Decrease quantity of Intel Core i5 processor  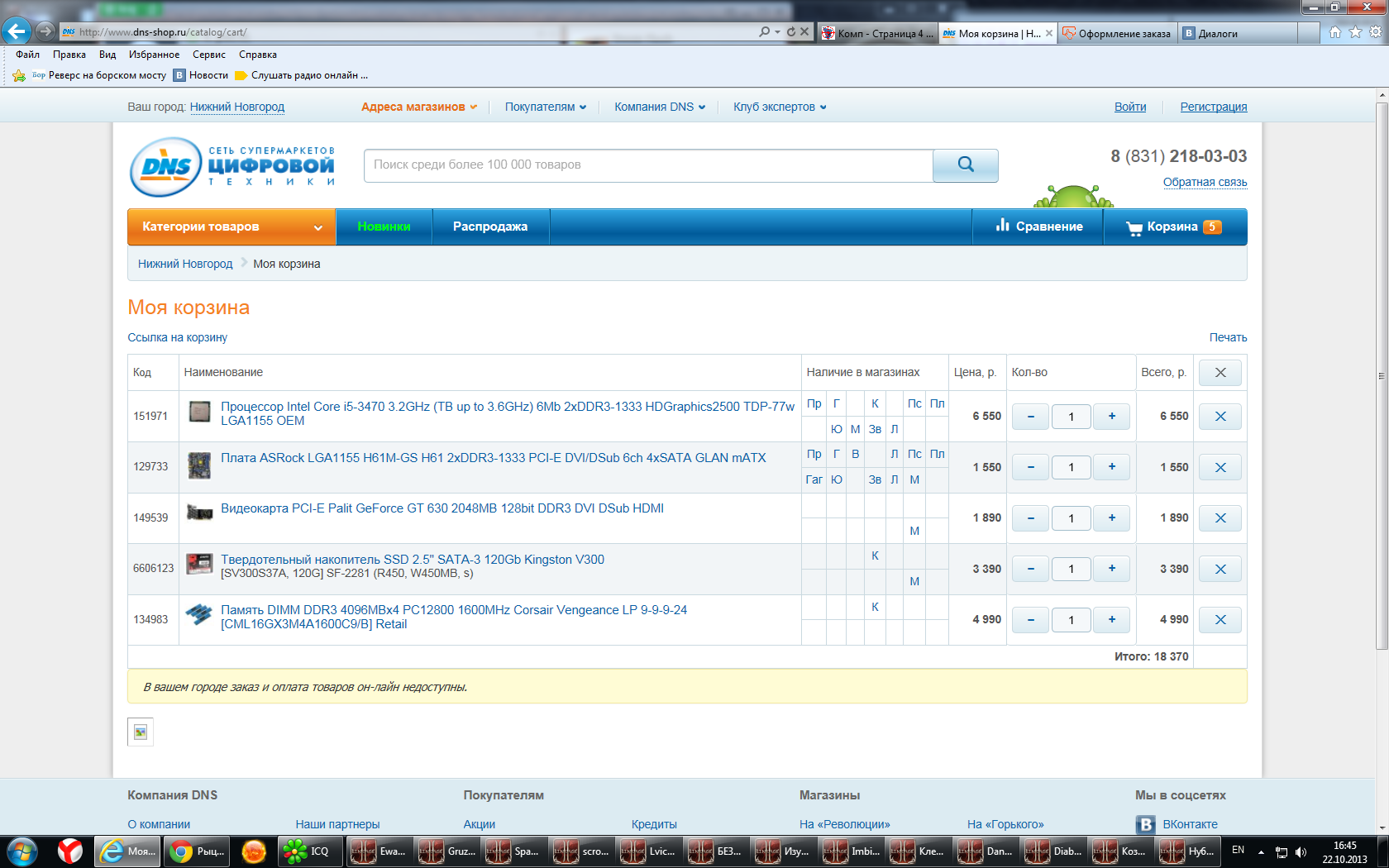pyautogui.click(x=1031, y=417)
